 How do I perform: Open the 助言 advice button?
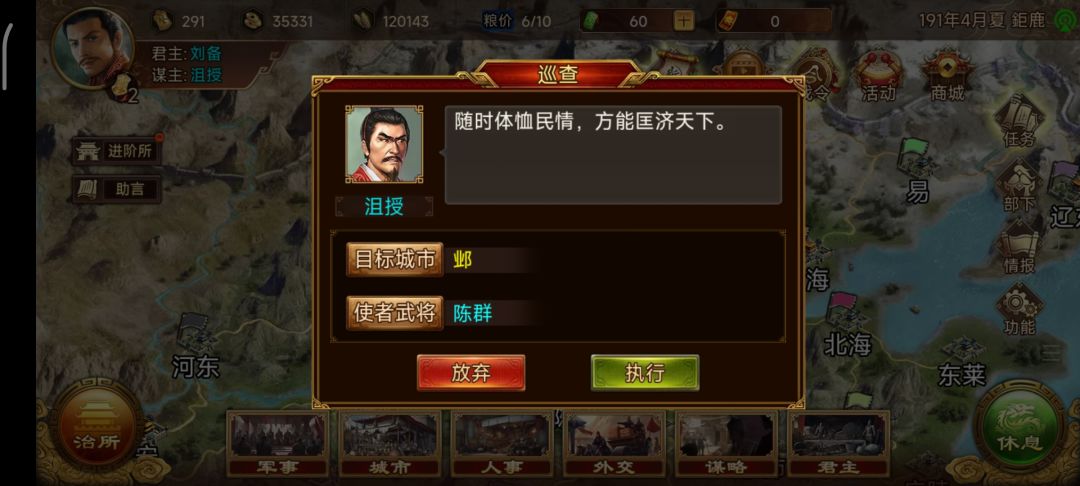tap(117, 189)
